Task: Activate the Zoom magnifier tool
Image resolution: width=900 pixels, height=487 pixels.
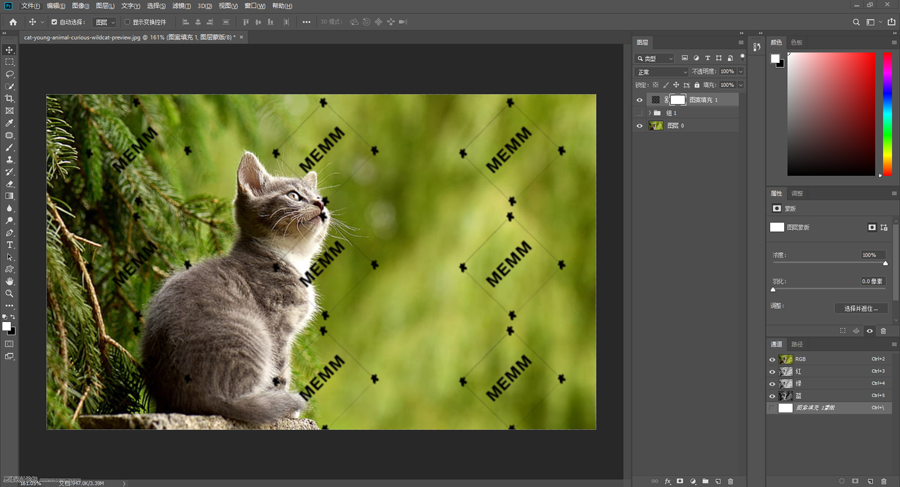Action: (10, 293)
